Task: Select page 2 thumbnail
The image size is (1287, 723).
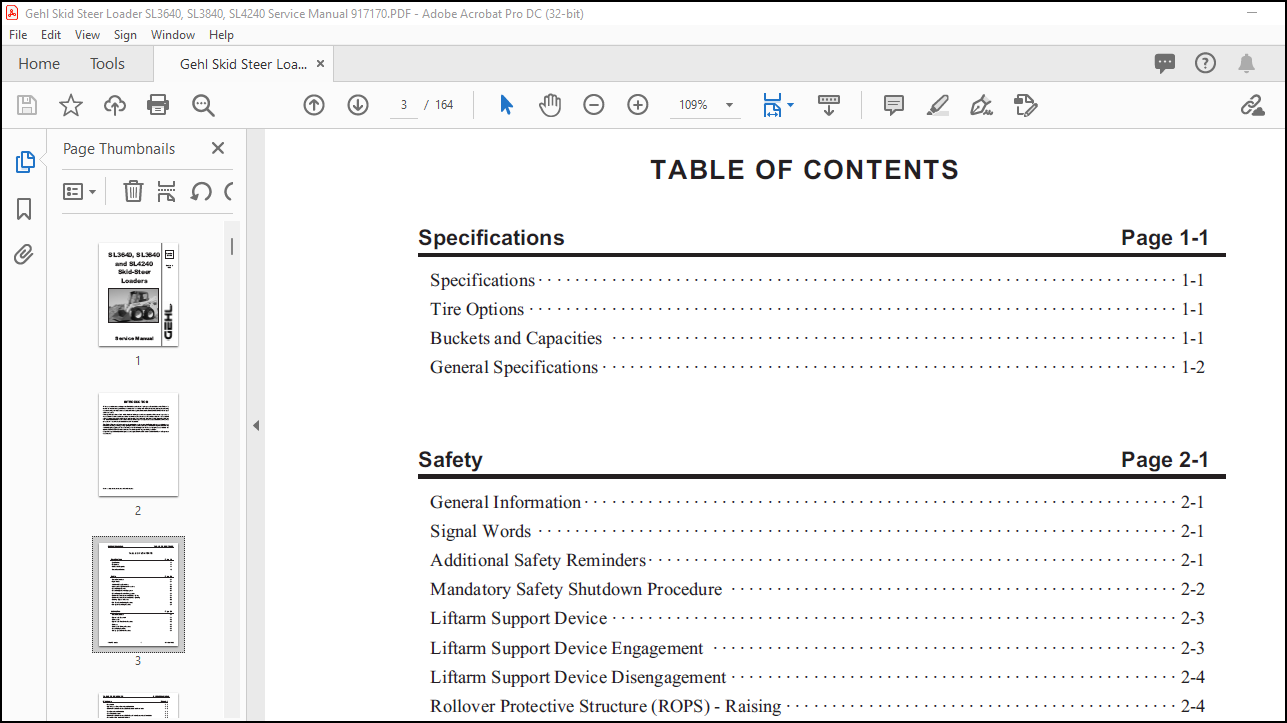Action: (x=138, y=445)
